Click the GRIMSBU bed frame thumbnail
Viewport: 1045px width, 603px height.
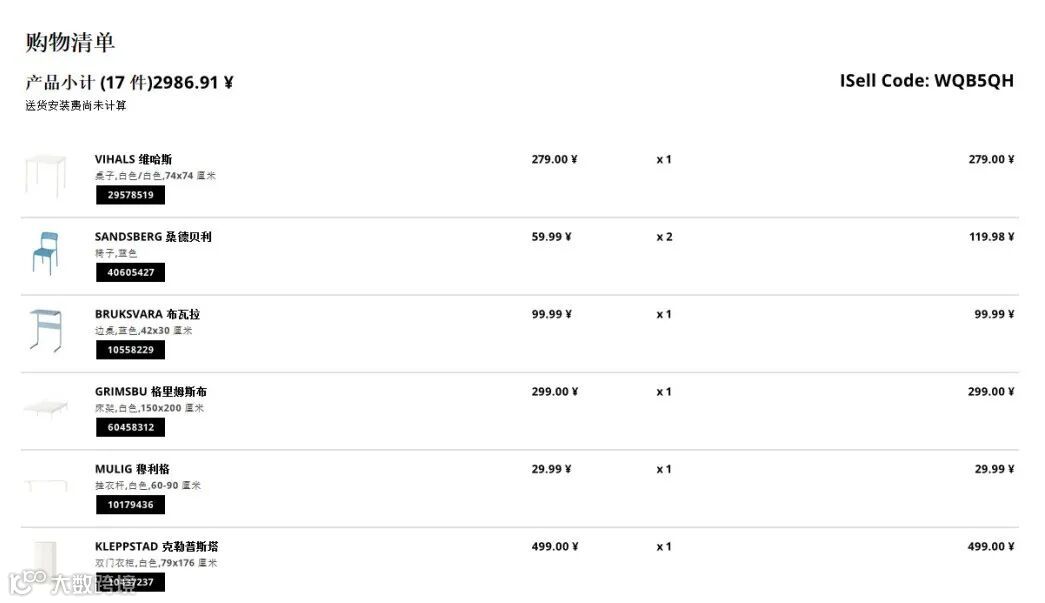pos(45,407)
